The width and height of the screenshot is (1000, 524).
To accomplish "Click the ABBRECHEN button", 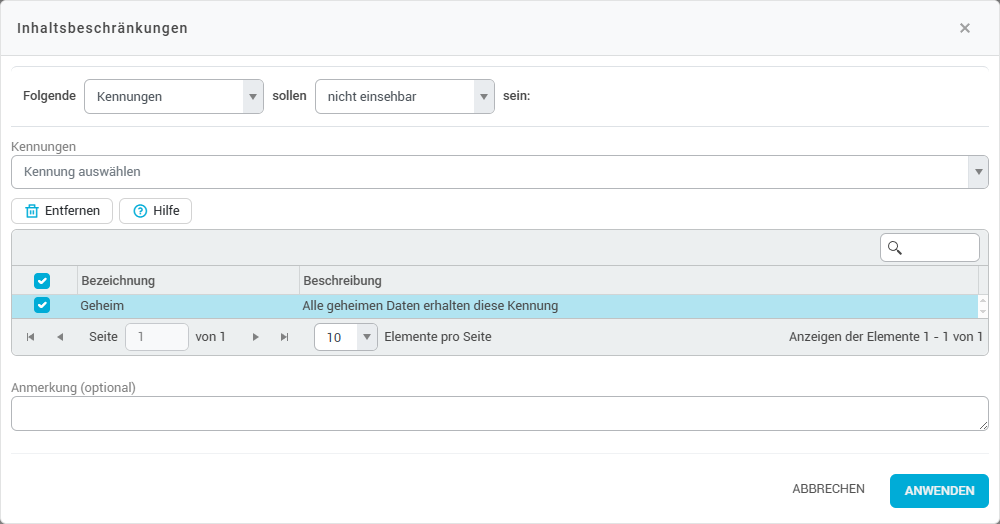I will tap(828, 490).
